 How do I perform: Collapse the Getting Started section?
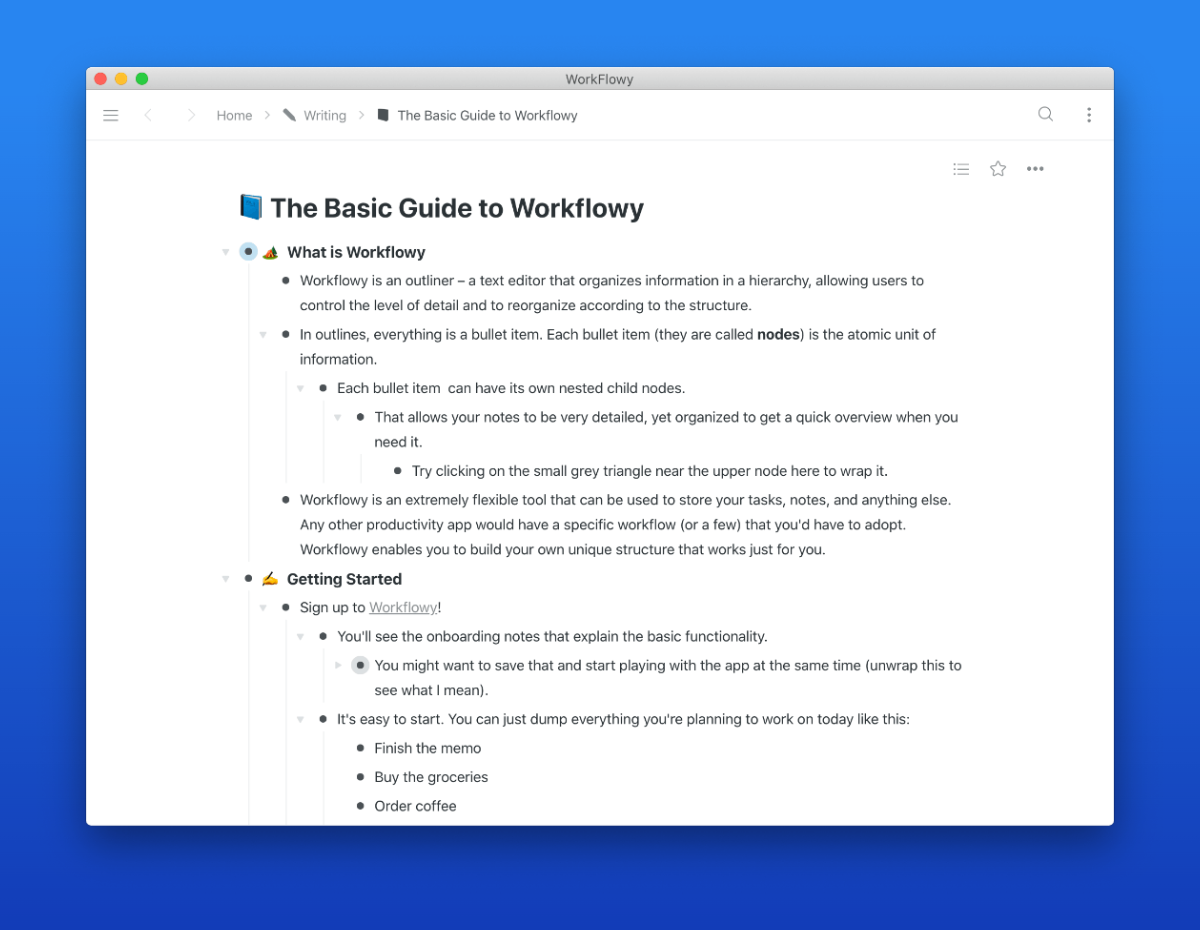click(226, 579)
